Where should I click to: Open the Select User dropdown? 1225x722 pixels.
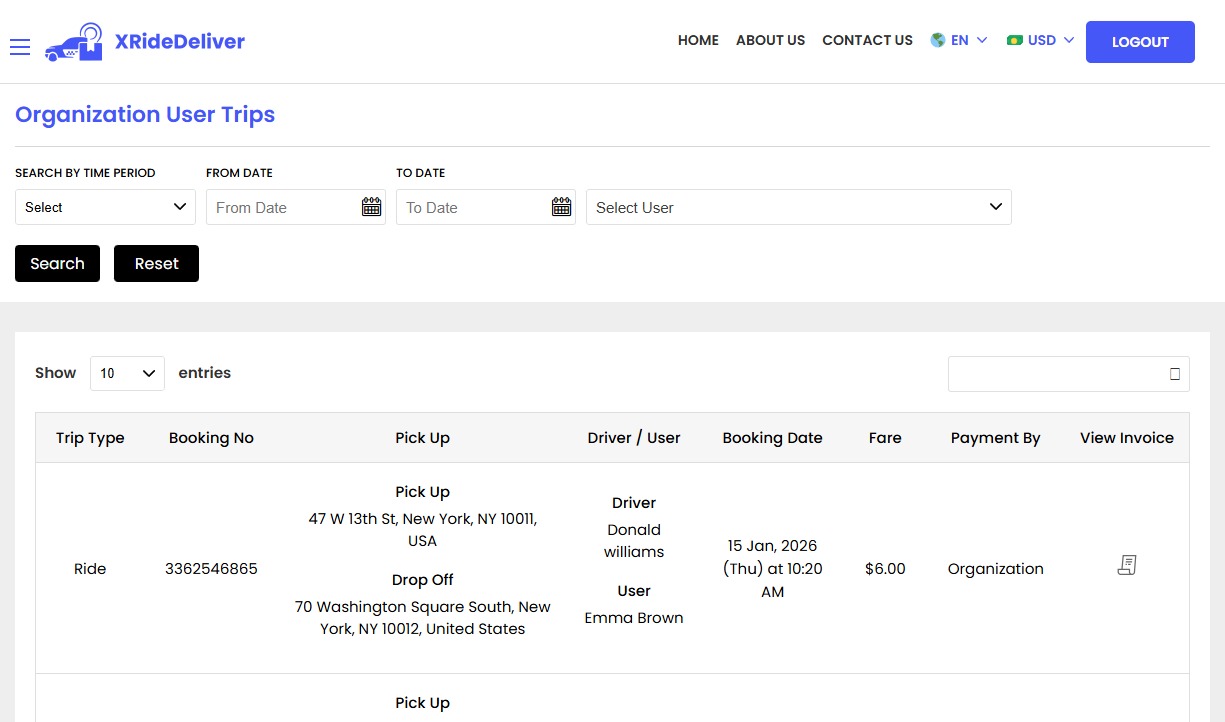(x=798, y=207)
